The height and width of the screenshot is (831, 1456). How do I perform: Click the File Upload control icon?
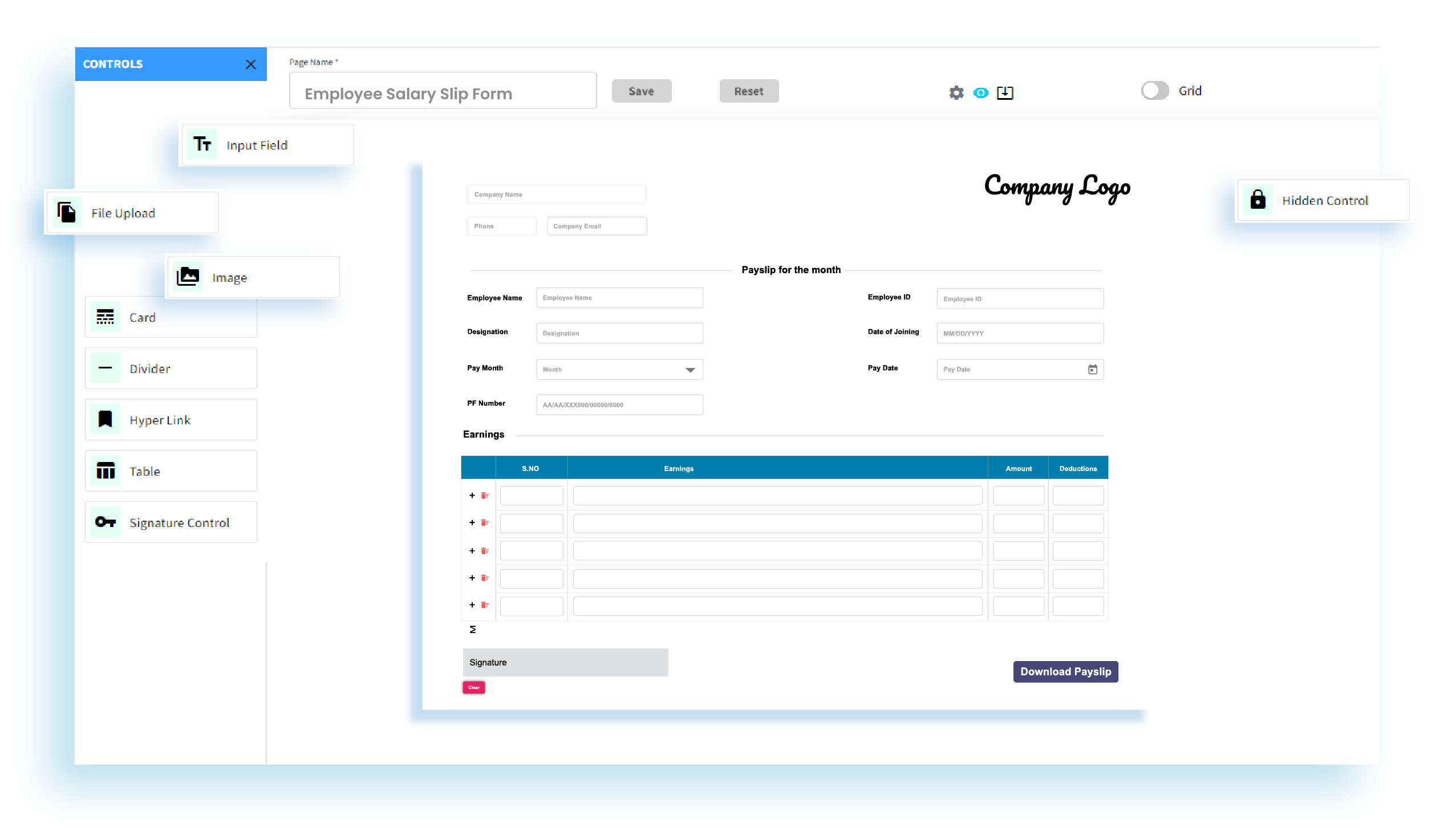tap(66, 212)
